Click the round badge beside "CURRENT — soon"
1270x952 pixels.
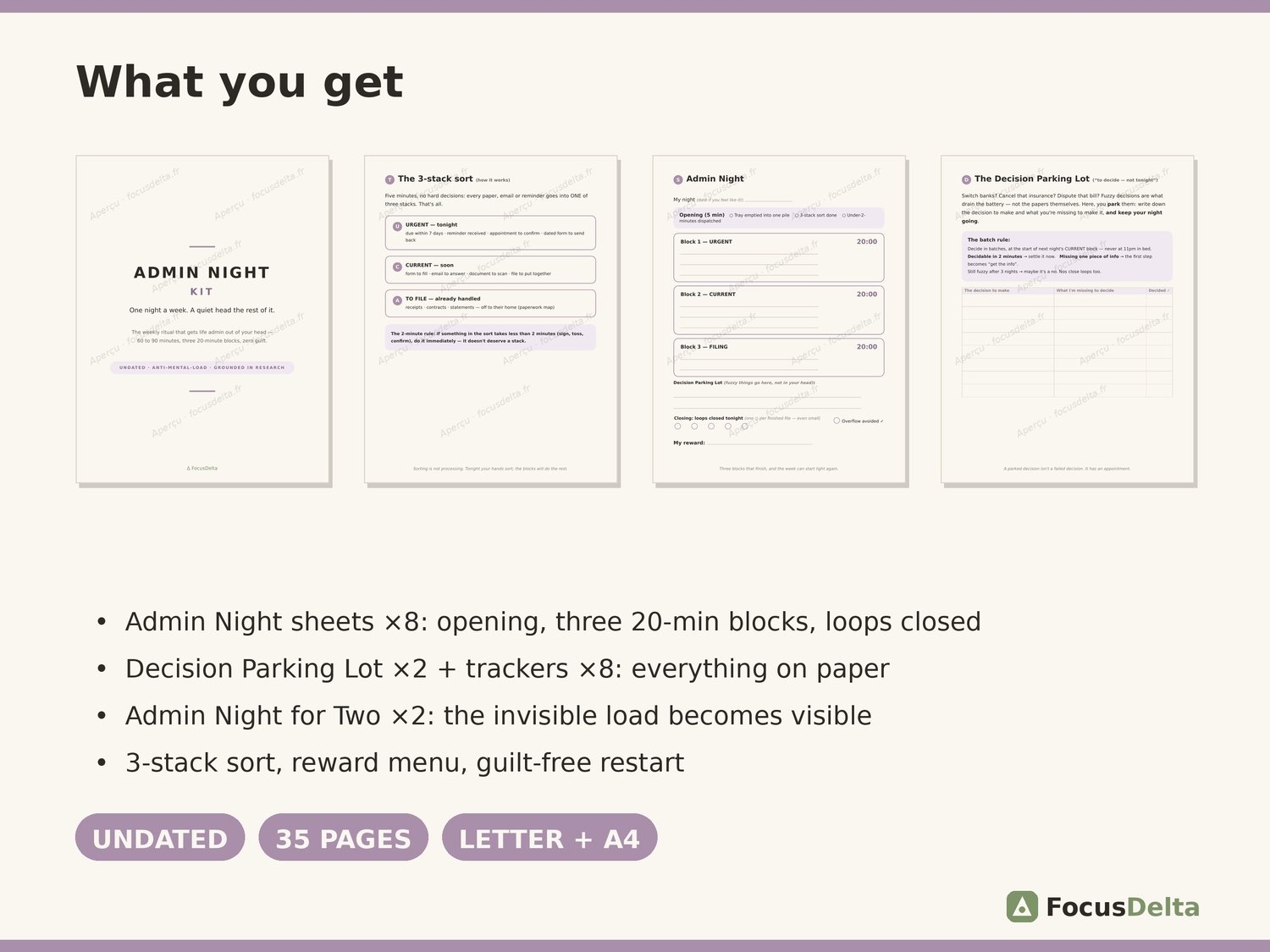tap(397, 267)
